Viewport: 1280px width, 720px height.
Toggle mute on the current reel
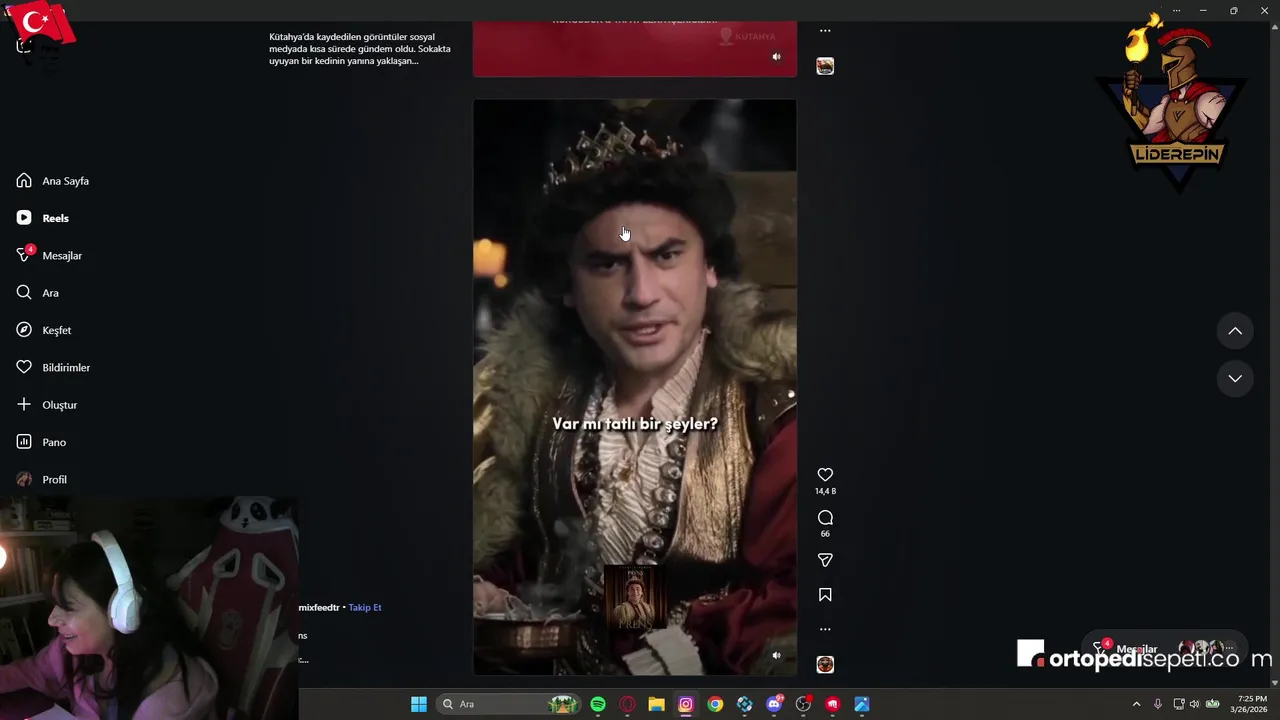click(x=776, y=656)
